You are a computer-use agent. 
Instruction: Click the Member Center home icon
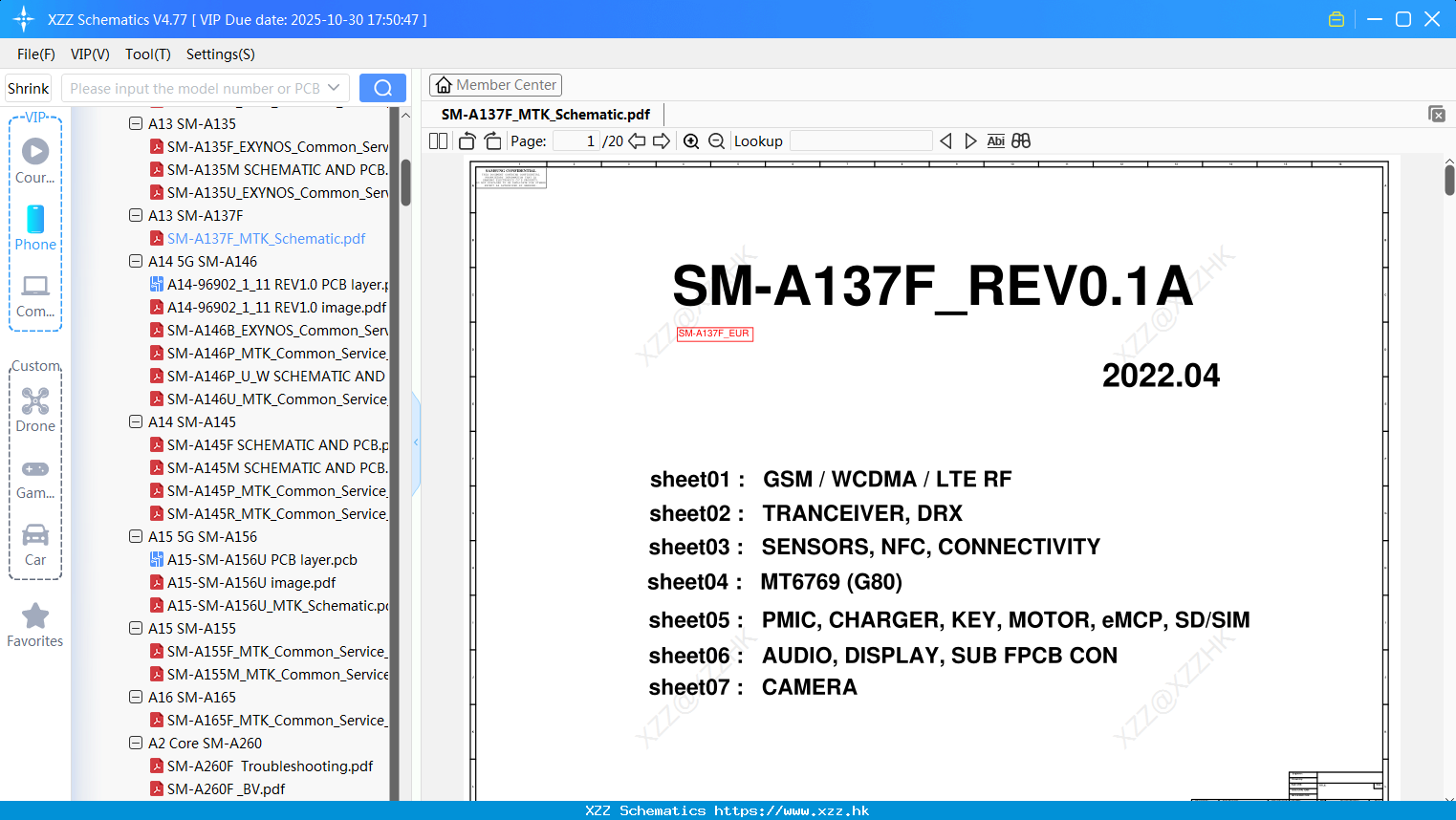coord(444,85)
